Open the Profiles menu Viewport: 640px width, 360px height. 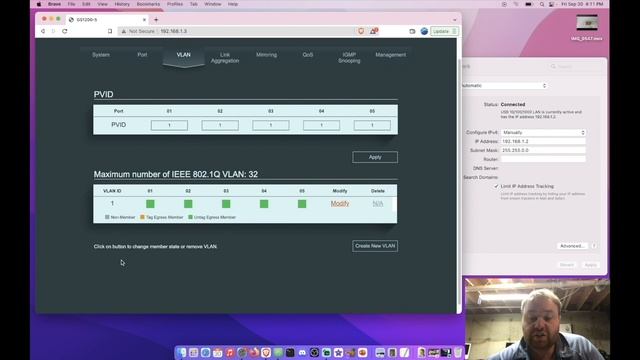point(175,4)
